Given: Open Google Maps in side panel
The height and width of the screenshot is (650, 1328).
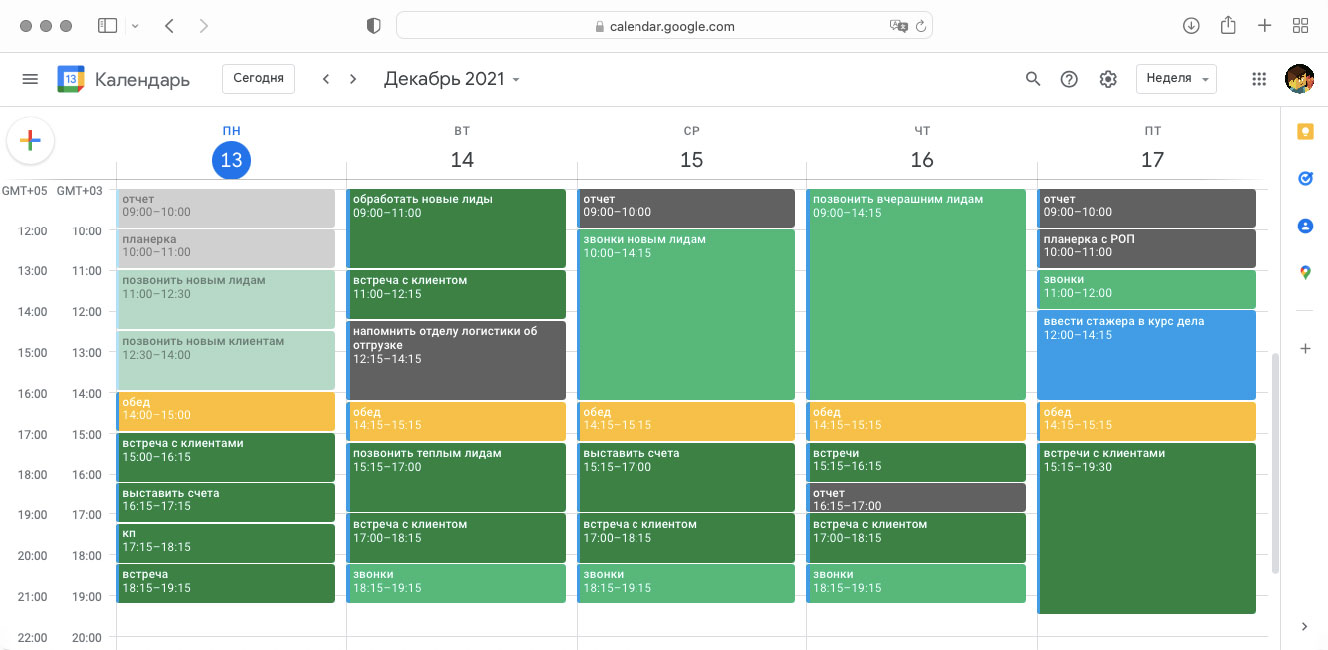Looking at the screenshot, I should tap(1304, 272).
